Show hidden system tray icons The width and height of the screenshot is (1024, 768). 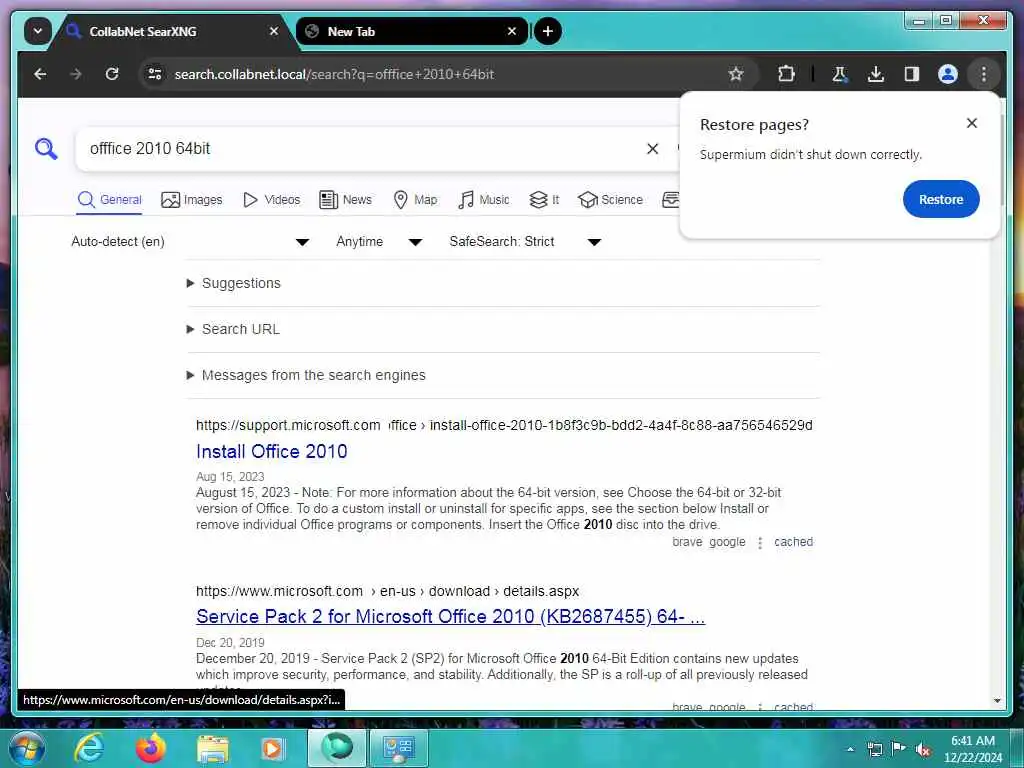tap(850, 749)
